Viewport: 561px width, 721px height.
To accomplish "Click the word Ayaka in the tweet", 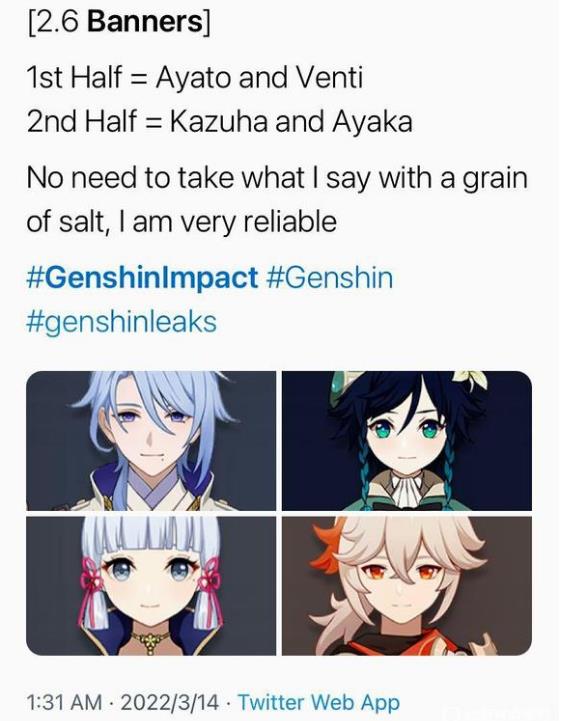I will coord(372,121).
